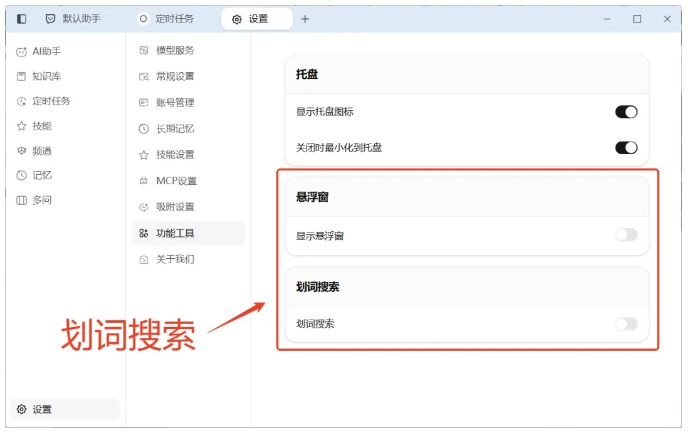Click the 定时任务 tab circle icon
Viewport: 691px width, 440px height.
point(143,19)
